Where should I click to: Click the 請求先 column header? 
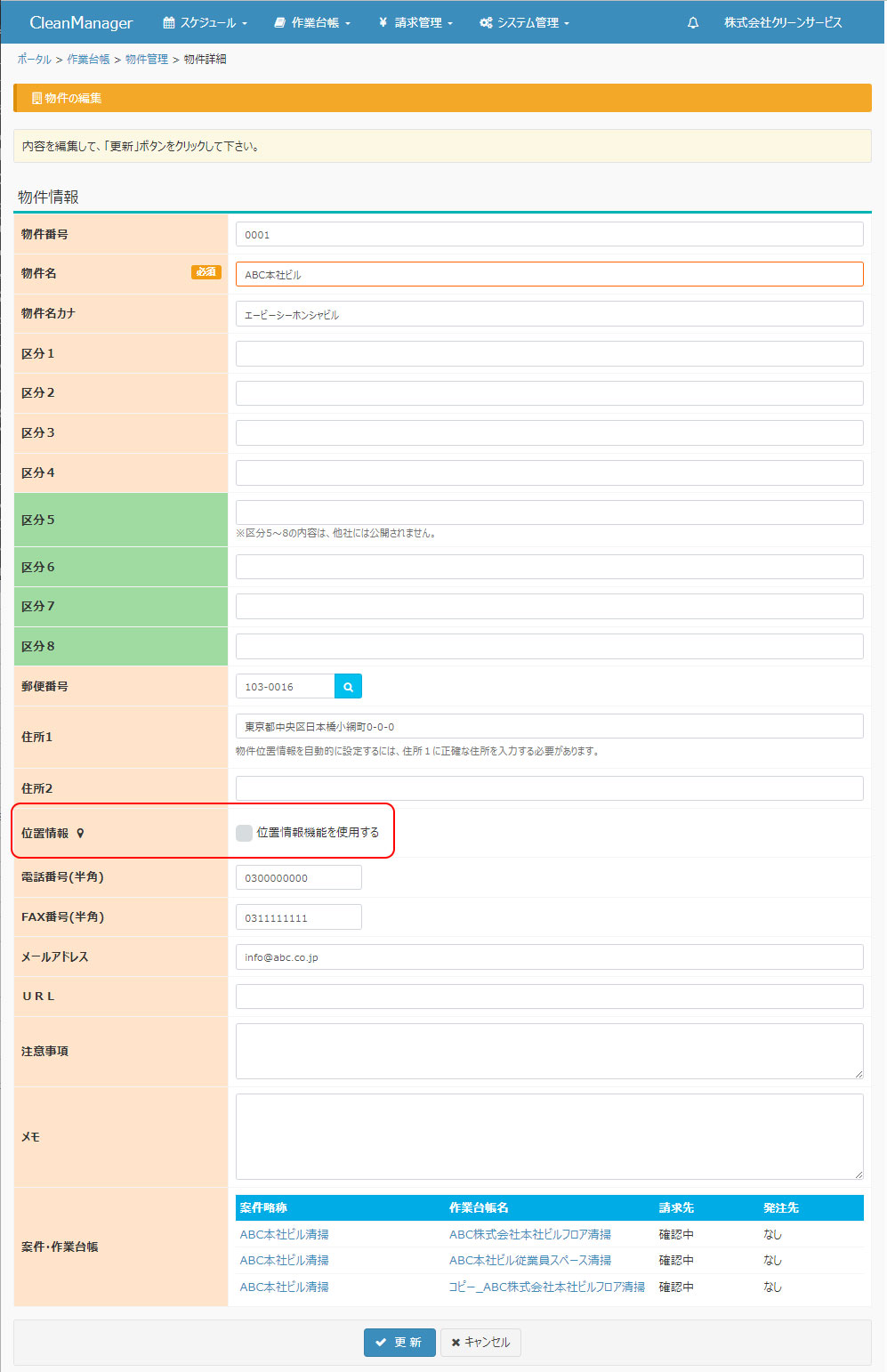pos(676,1207)
